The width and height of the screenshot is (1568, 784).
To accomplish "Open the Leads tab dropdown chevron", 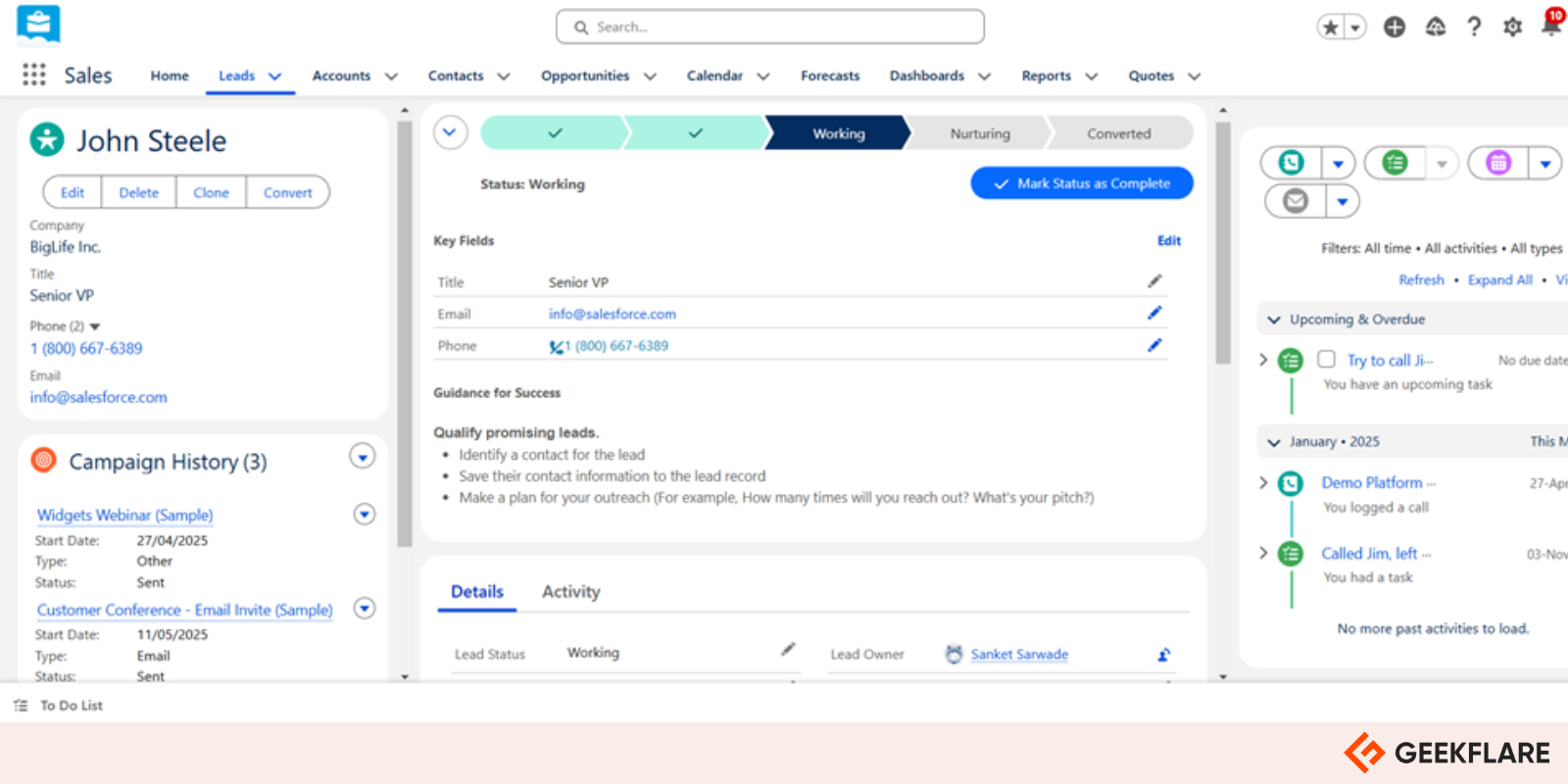I will click(x=275, y=76).
